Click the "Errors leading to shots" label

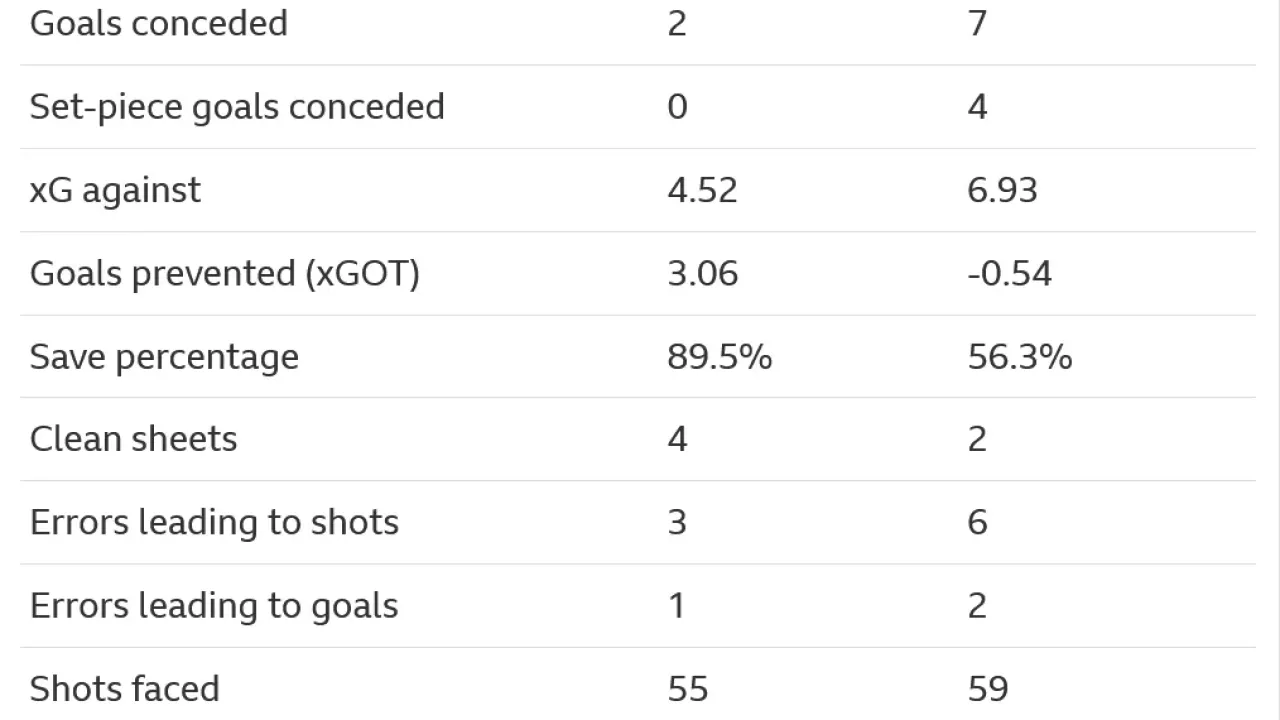click(x=214, y=522)
